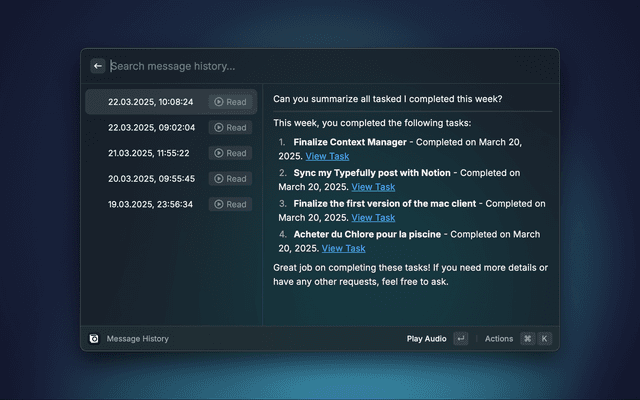The height and width of the screenshot is (400, 640).
Task: Open the Actions menu
Action: click(x=499, y=339)
